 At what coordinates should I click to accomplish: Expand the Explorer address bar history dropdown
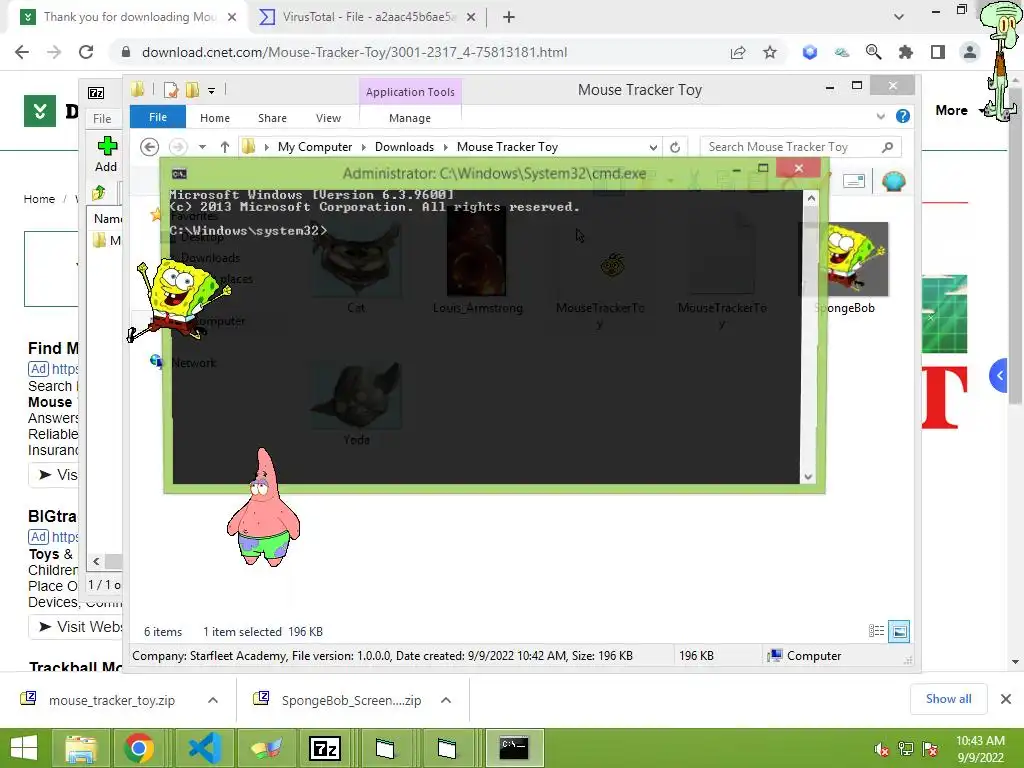pyautogui.click(x=653, y=148)
